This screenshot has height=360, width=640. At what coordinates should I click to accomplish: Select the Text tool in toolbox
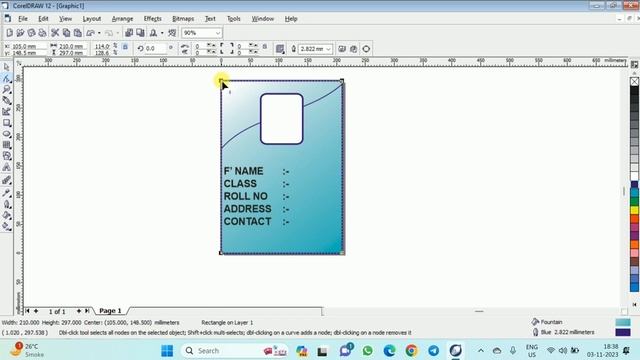tap(7, 167)
